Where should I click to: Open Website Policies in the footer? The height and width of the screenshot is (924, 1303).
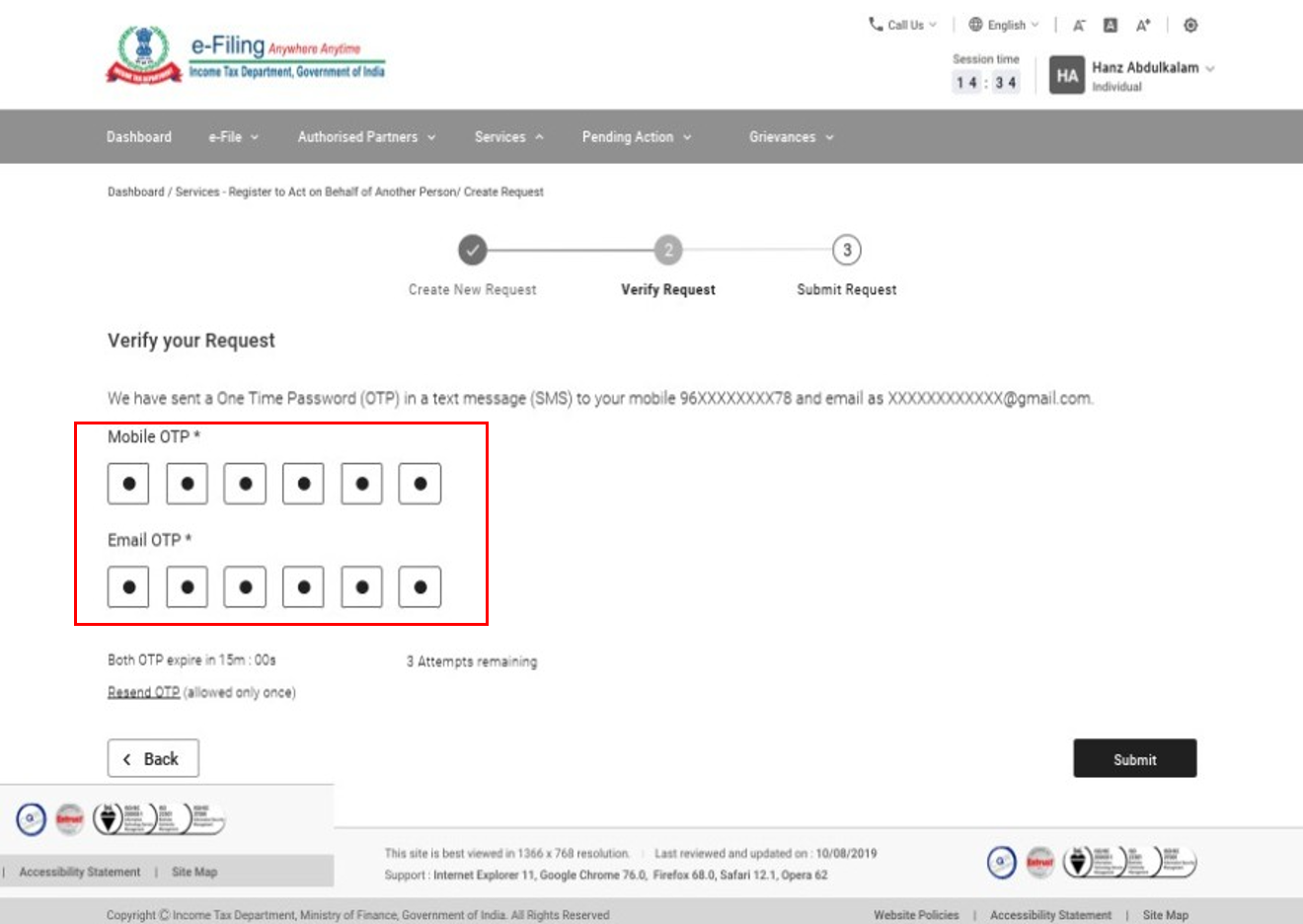[915, 915]
